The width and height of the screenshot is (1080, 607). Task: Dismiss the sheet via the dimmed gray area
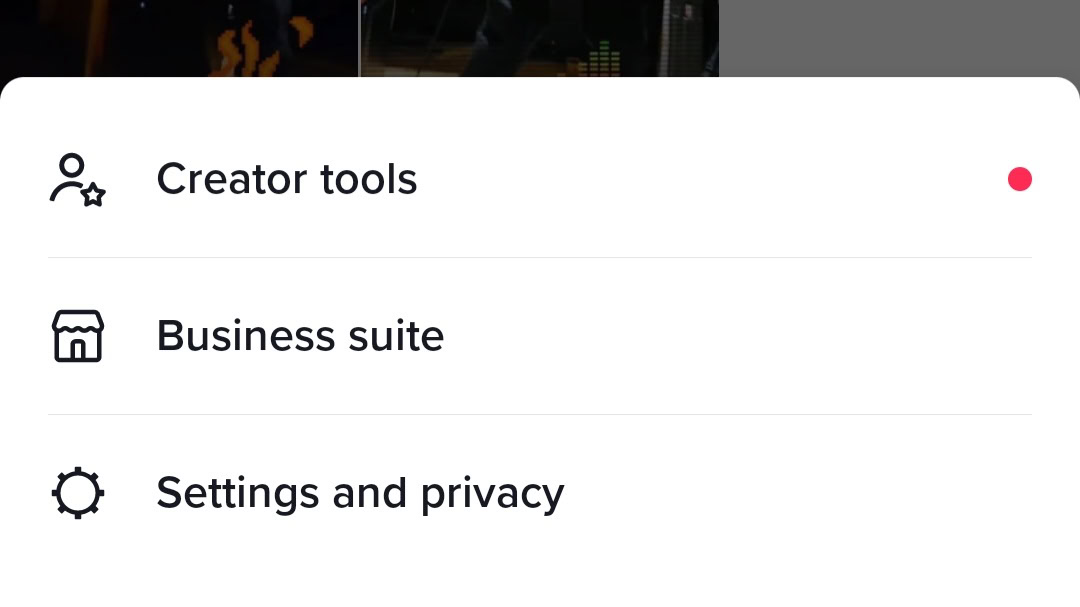click(900, 38)
